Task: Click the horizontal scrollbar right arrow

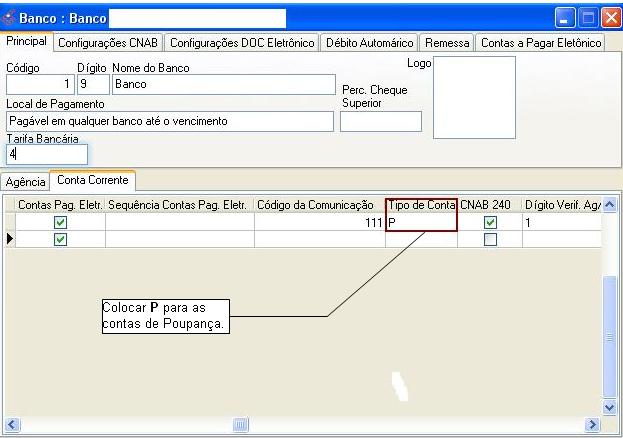Action: click(x=592, y=425)
